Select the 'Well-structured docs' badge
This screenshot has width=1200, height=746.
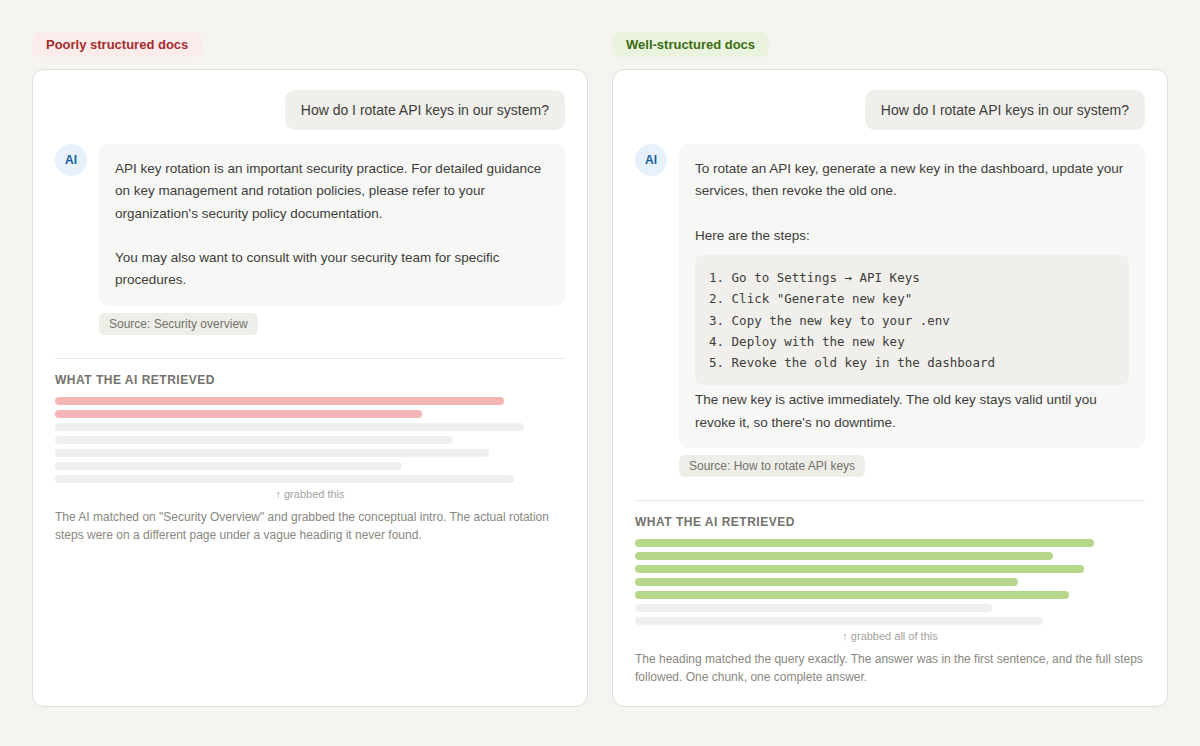click(690, 44)
